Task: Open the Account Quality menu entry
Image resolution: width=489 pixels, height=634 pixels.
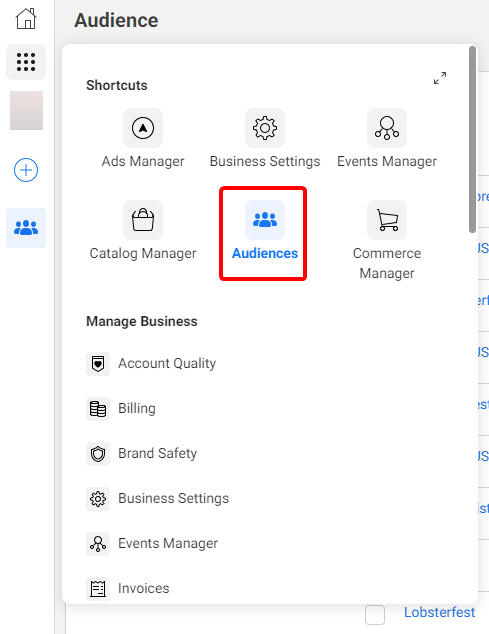Action: point(167,363)
